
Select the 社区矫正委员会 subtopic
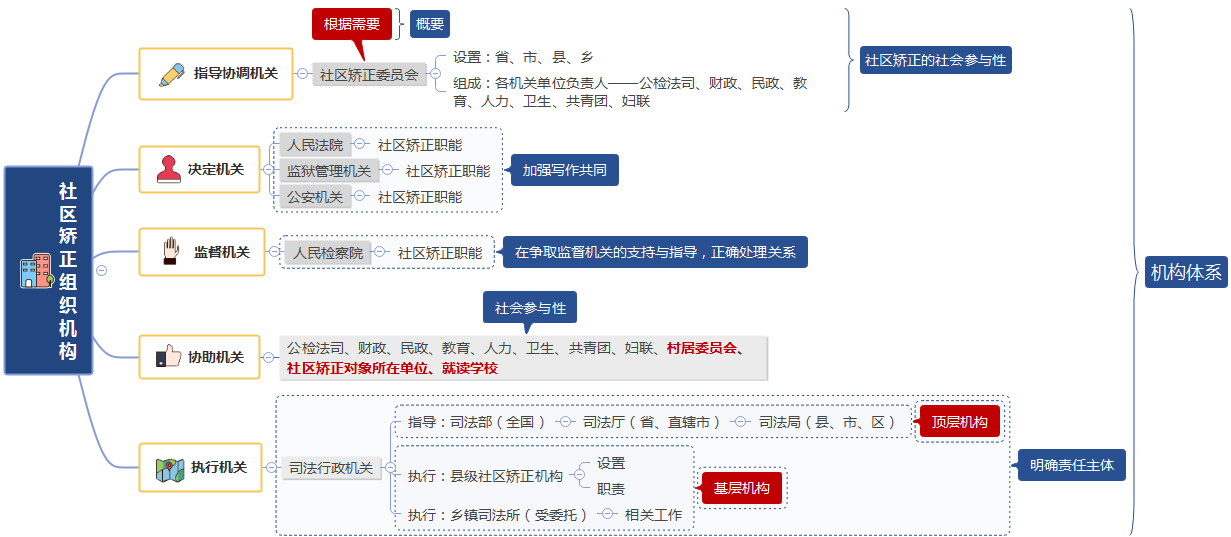coord(369,74)
